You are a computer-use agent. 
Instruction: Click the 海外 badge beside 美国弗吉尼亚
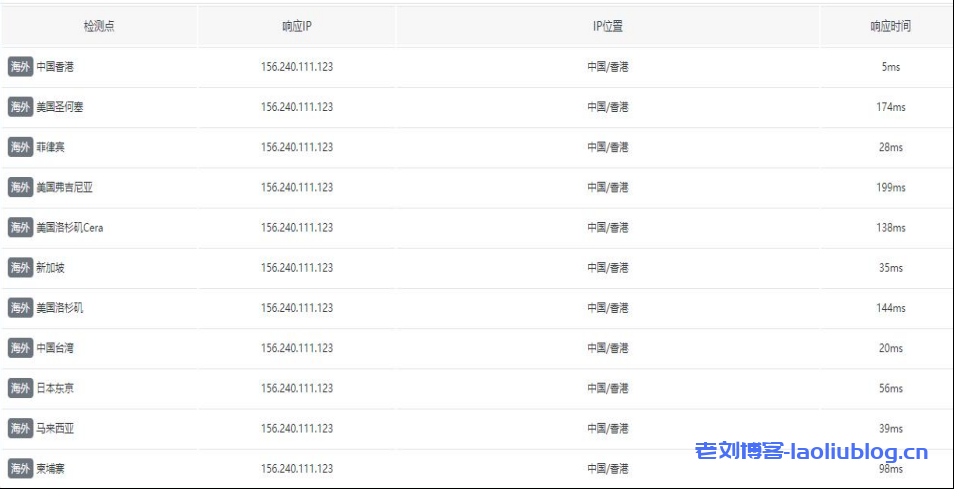20,187
